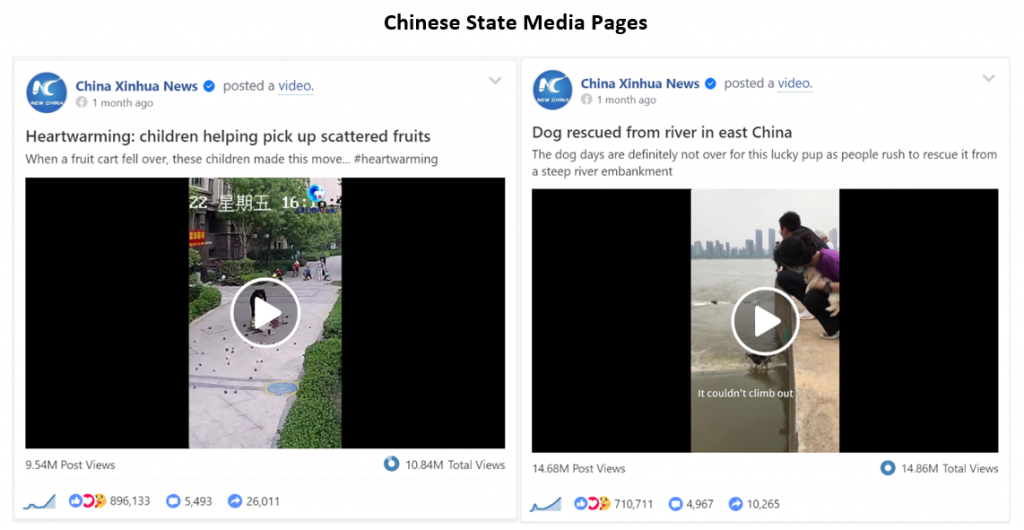Click the comment icon beside 4,967

point(676,504)
